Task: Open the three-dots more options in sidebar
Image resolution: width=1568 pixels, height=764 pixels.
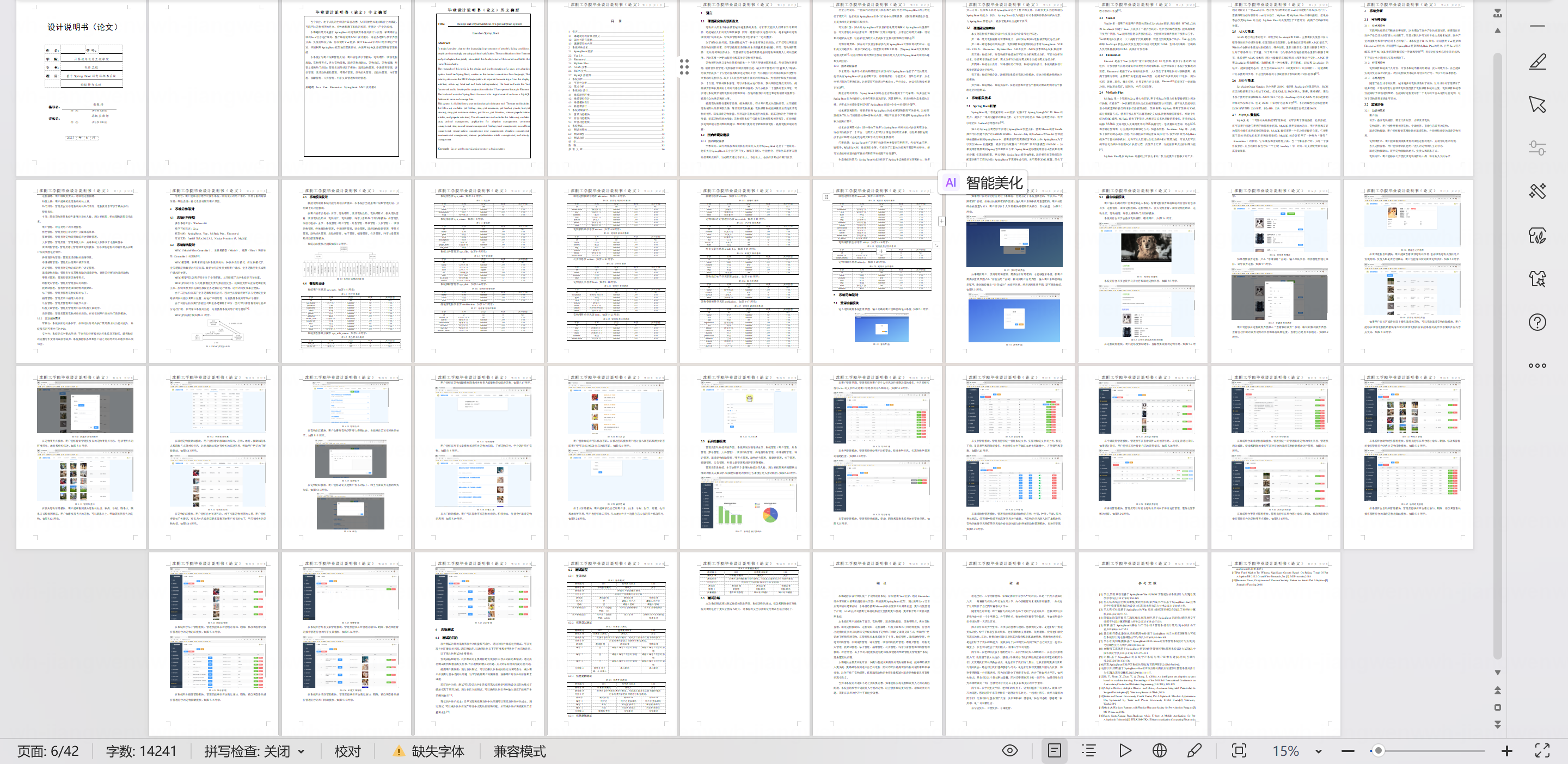Action: point(1537,366)
